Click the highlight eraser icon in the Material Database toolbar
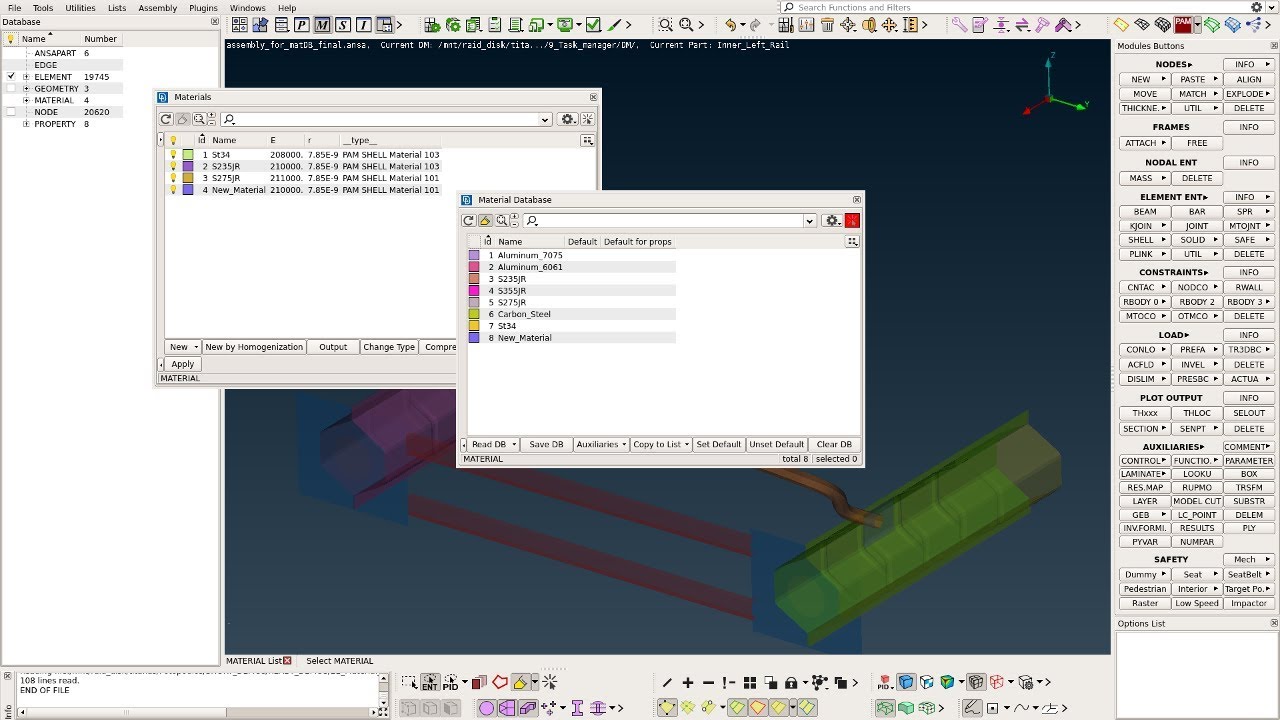The image size is (1280, 720). pos(485,221)
